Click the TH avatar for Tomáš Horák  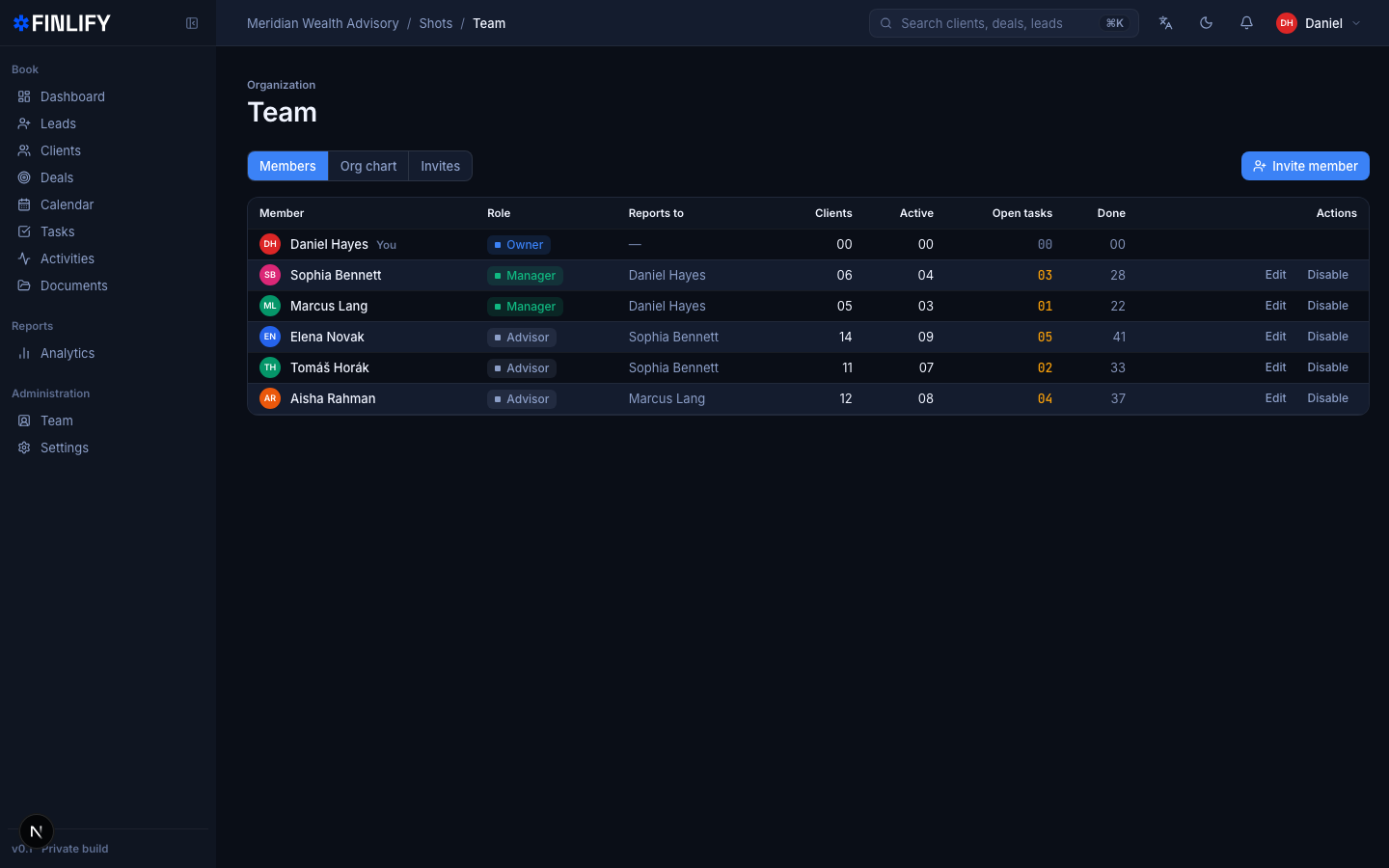coord(270,367)
